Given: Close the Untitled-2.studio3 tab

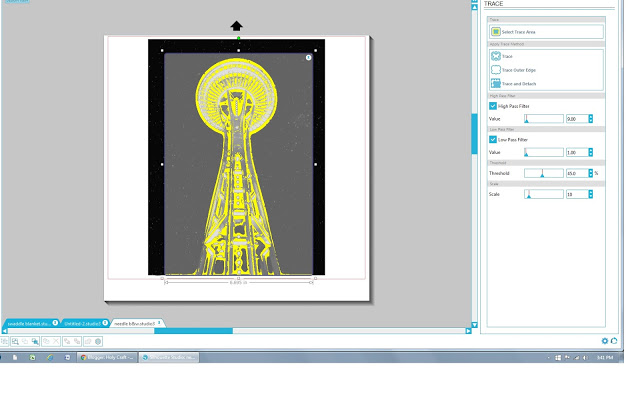Looking at the screenshot, I should [x=105, y=322].
